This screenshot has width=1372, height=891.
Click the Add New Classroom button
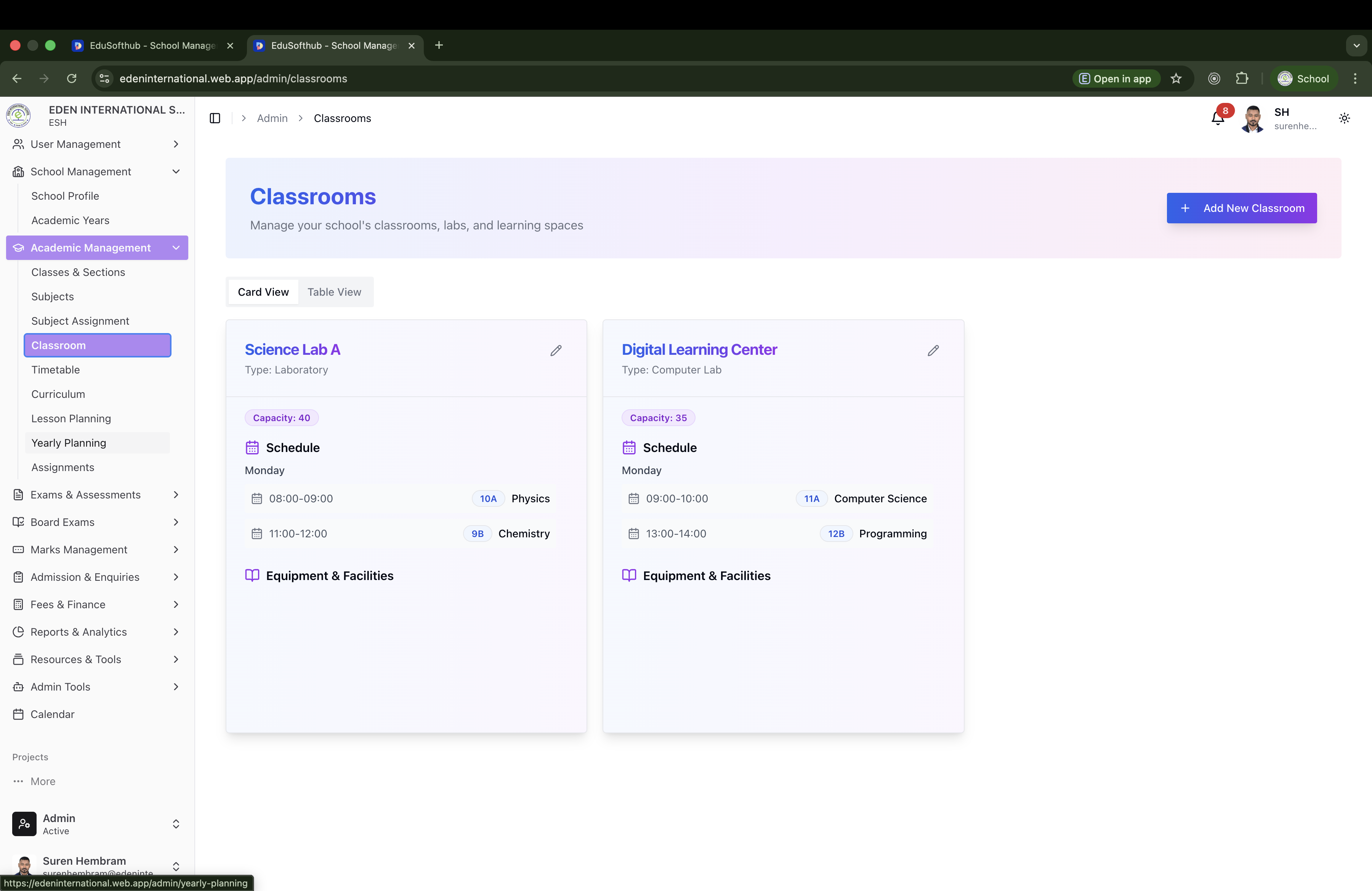[x=1241, y=208]
